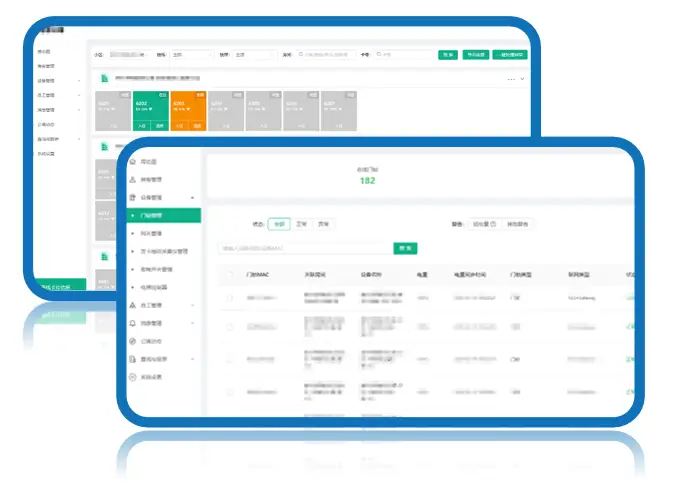Screen dimensions: 673x497
Task: Click the person icon below the home icon
Action: (133, 179)
